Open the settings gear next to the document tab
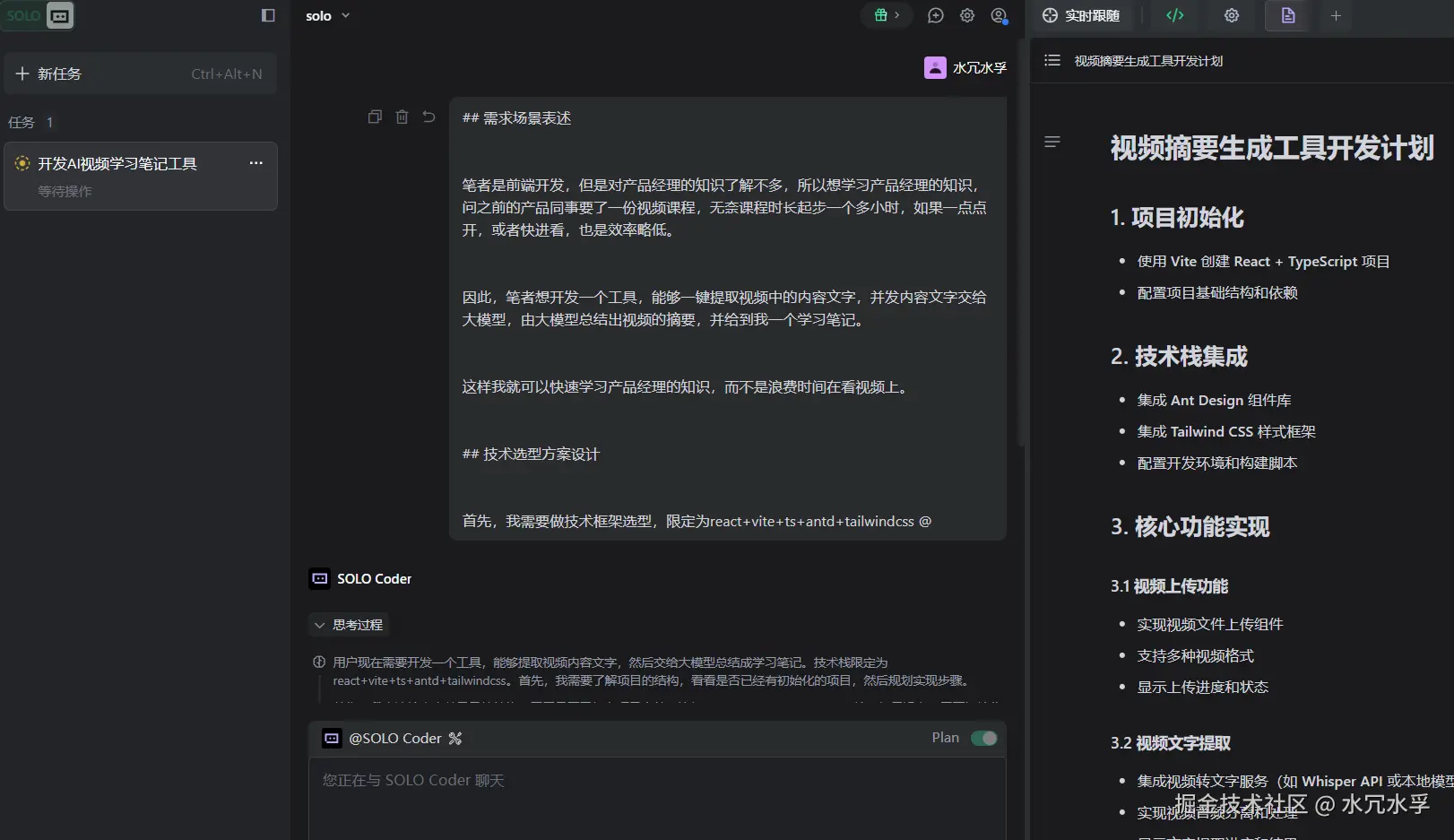 [1231, 15]
